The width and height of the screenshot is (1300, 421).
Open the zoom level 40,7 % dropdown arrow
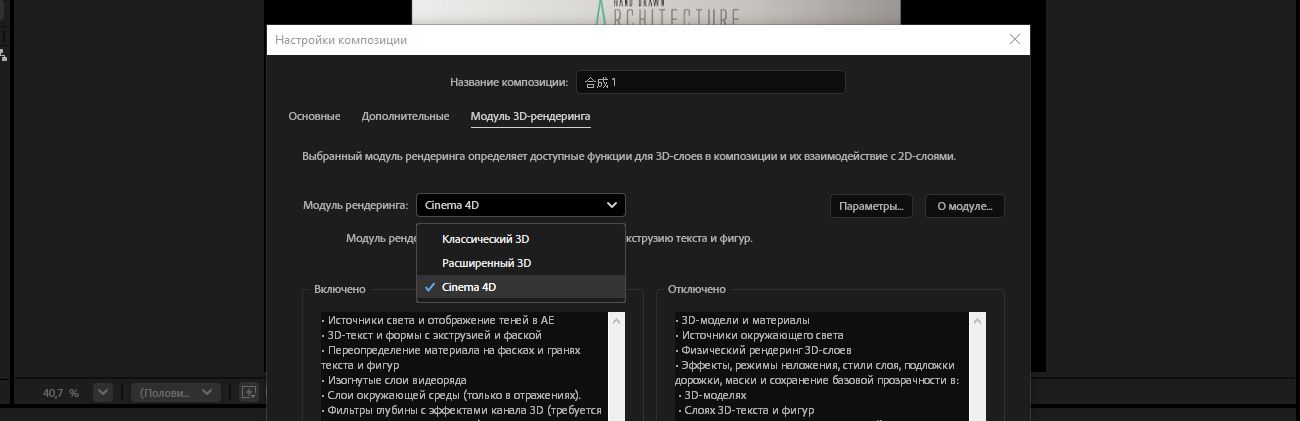coord(102,393)
